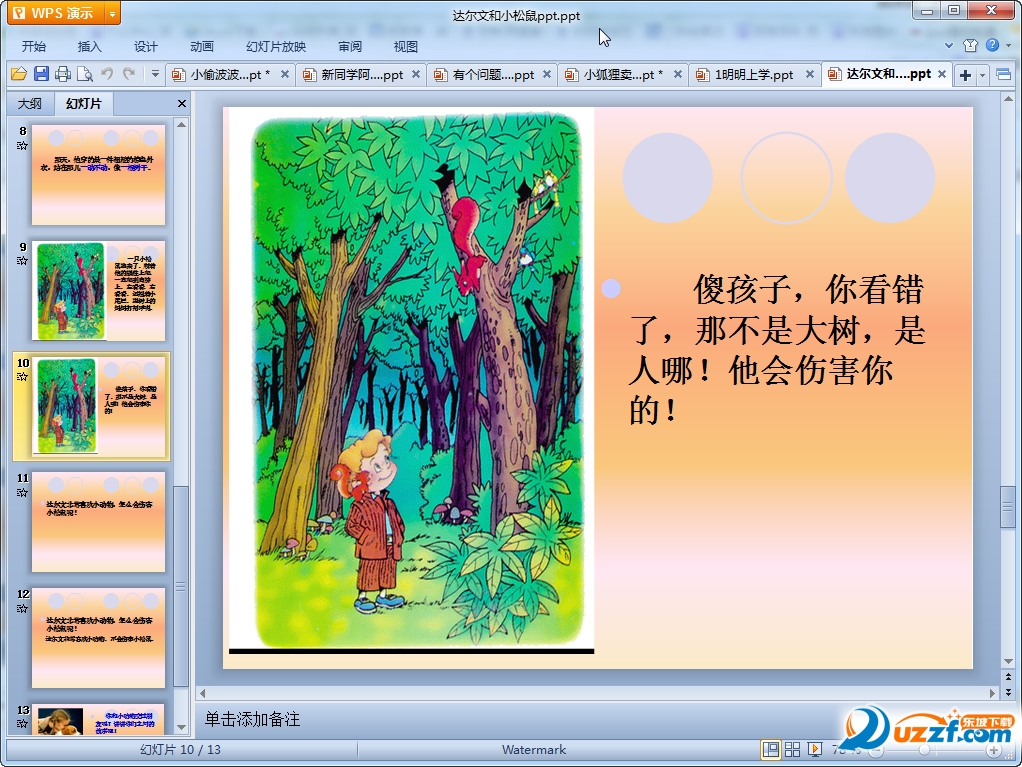Viewport: 1022px width, 767px height.
Task: Open the 审阅 ribbon tab
Action: pyautogui.click(x=350, y=46)
